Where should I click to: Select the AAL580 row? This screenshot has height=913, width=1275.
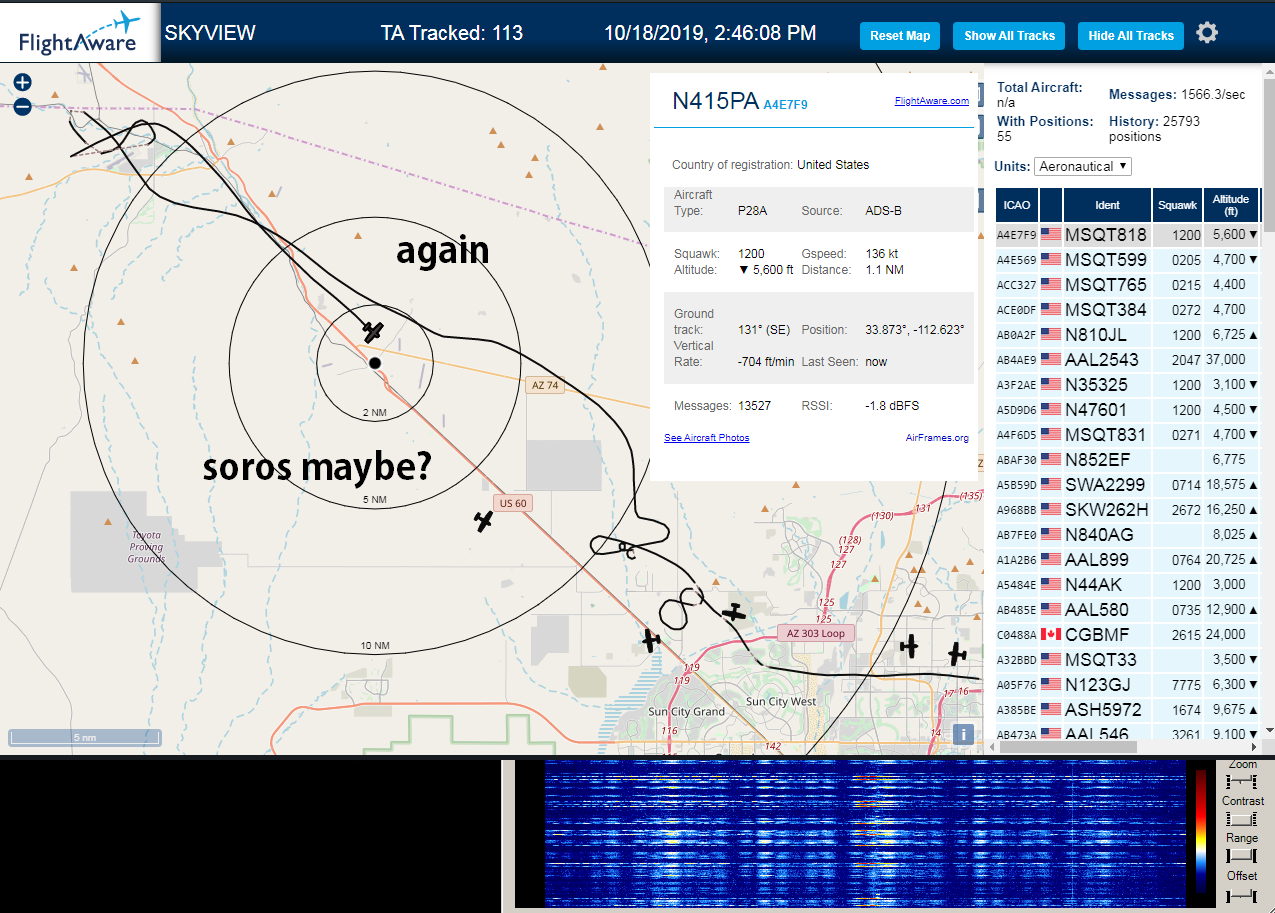click(1128, 610)
